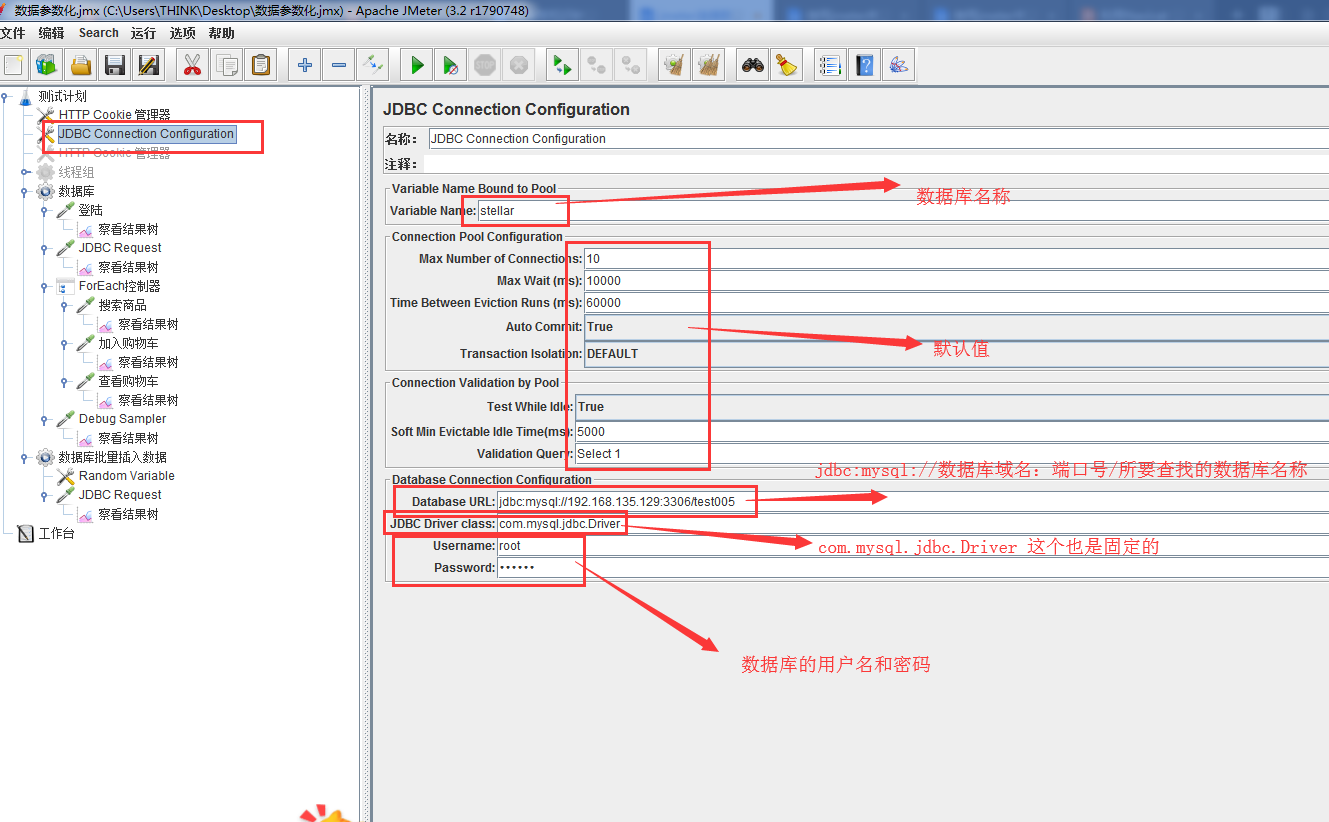
Task: Click the Clear all double-broom icon
Action: click(709, 66)
